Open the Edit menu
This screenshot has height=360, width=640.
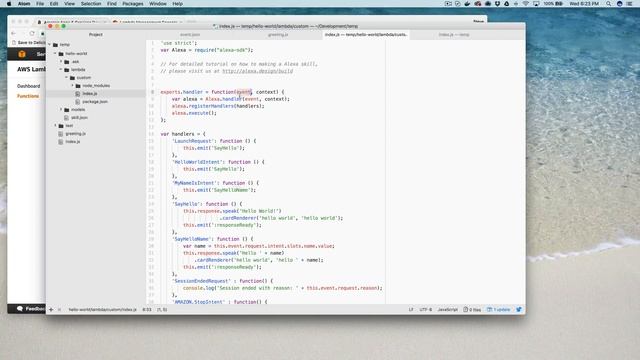tap(54, 4)
